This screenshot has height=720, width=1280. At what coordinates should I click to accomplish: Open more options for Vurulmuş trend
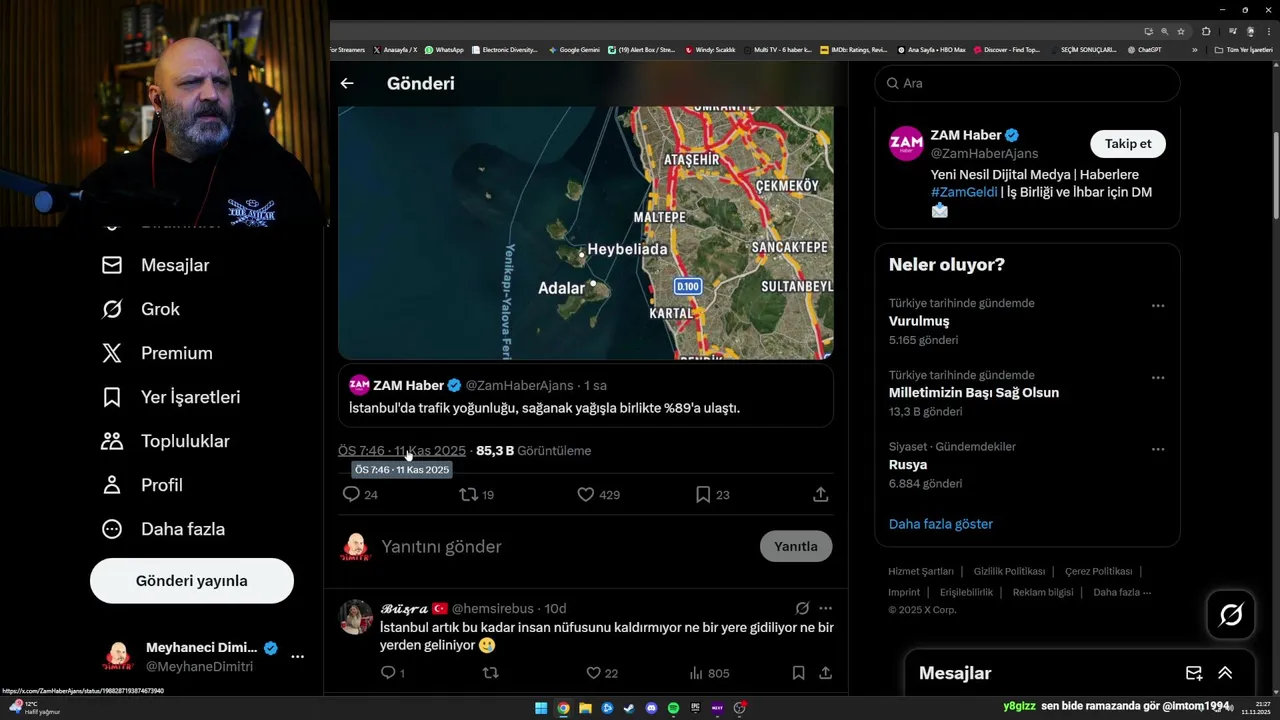[1158, 306]
